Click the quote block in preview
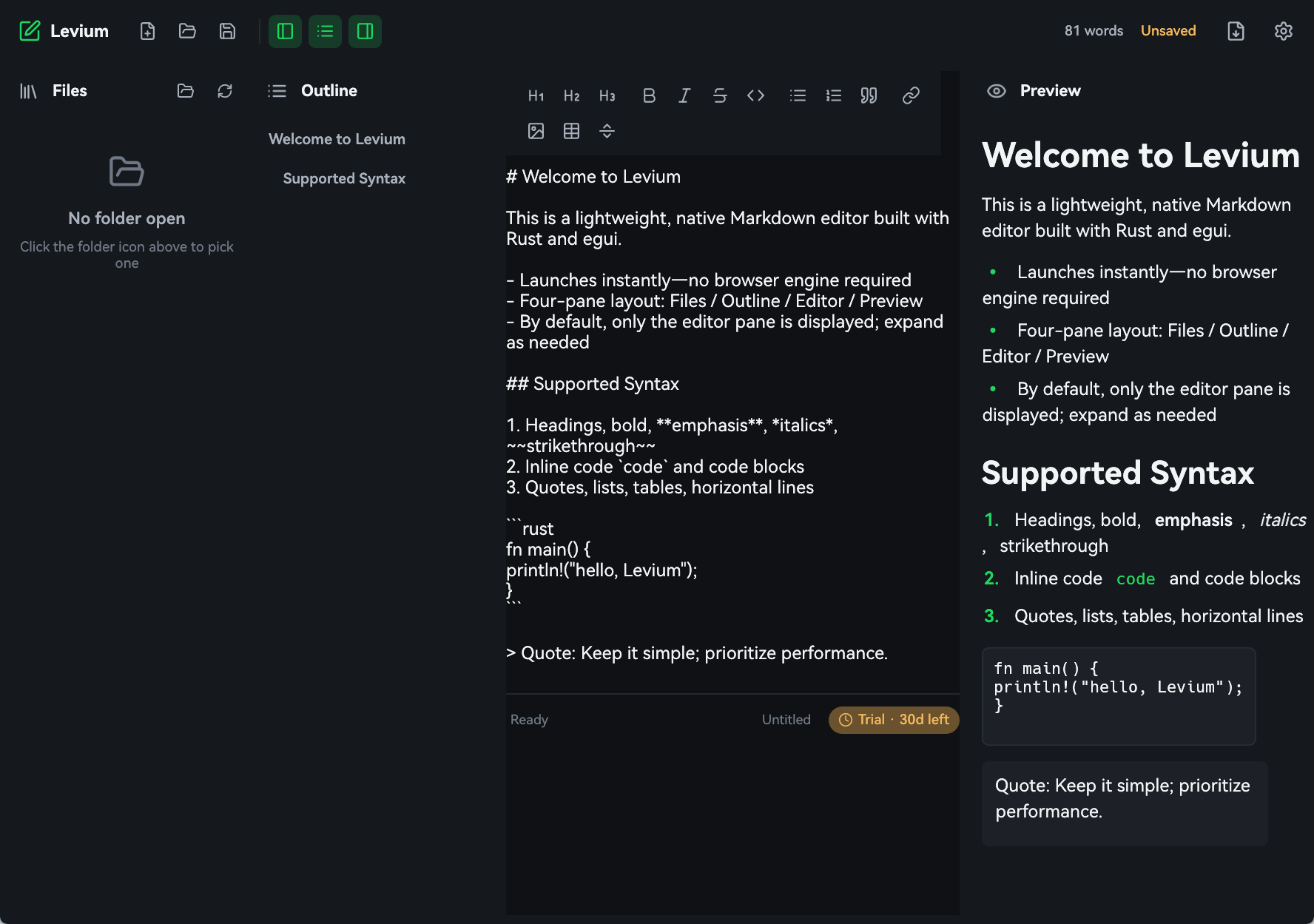Screen dimensions: 1314x924 click(x=1125, y=803)
